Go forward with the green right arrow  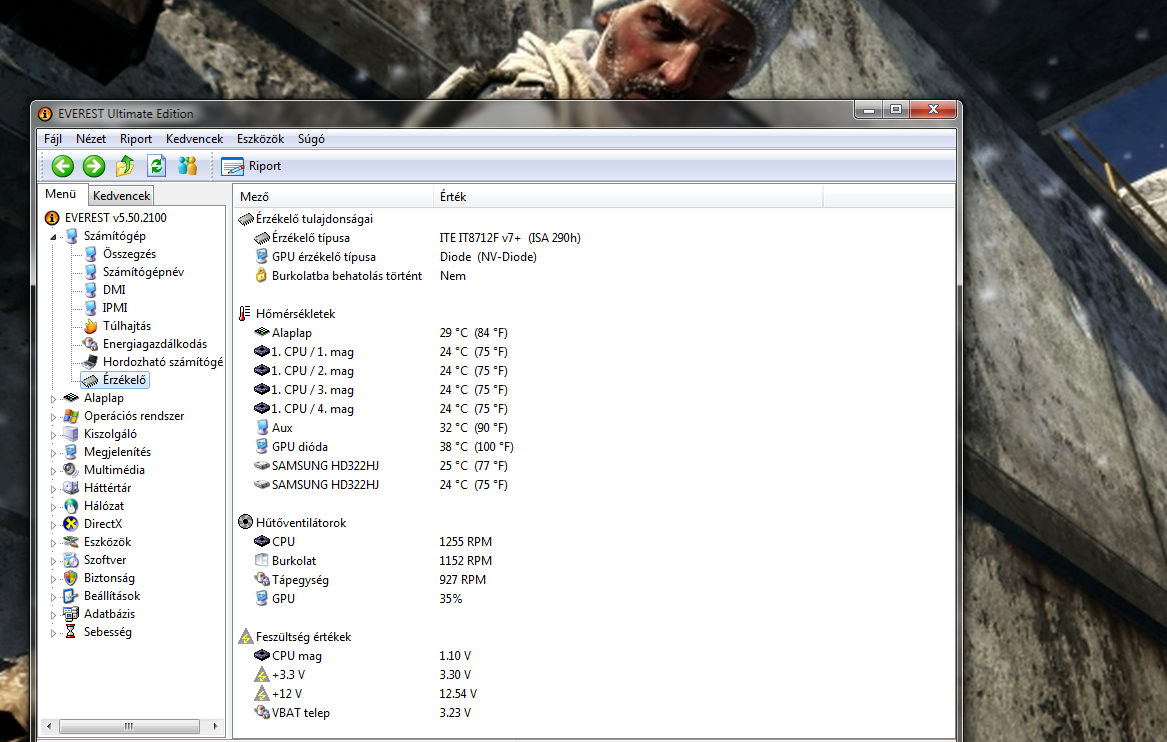pyautogui.click(x=94, y=166)
